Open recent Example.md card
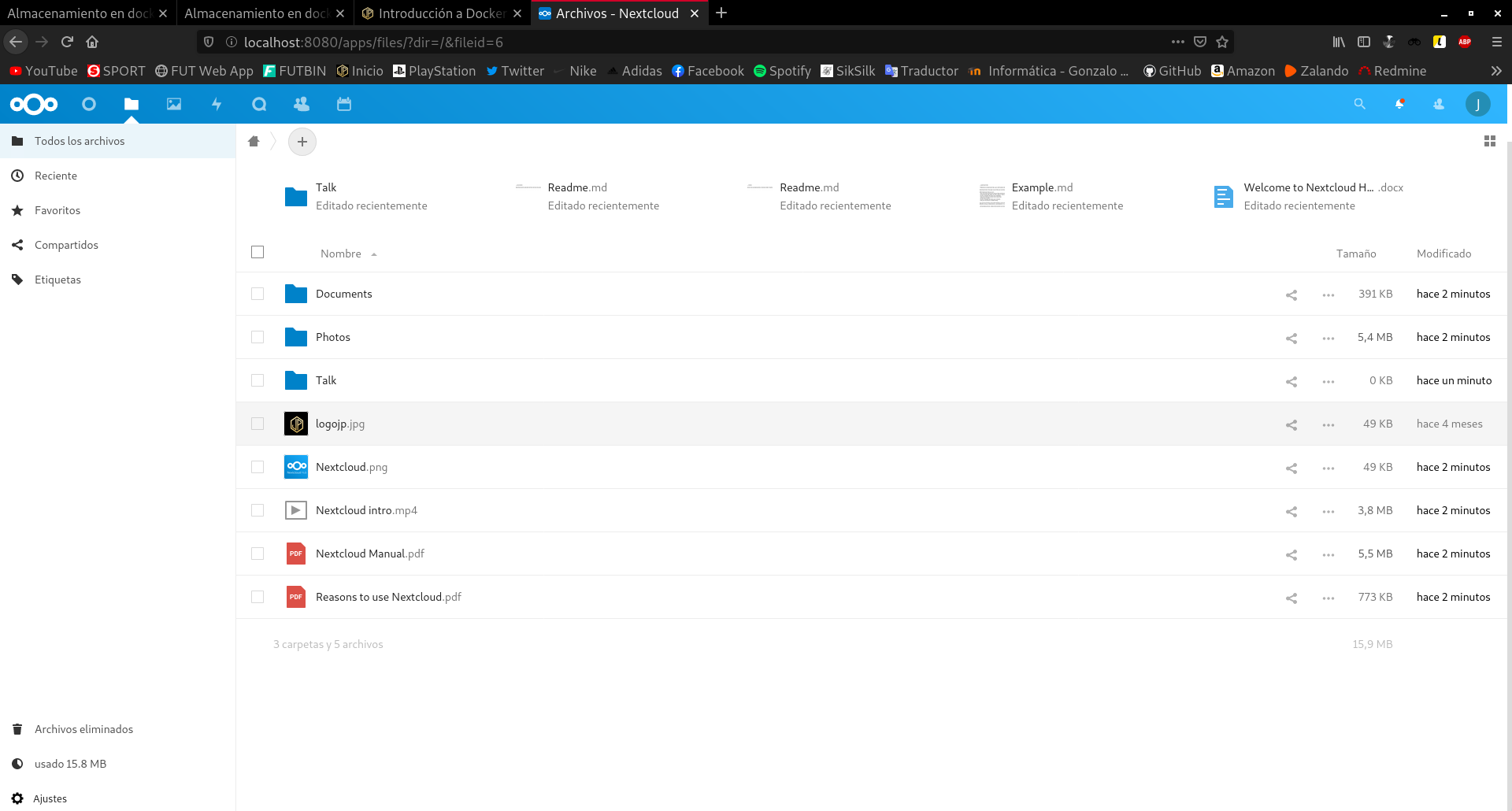 pyautogui.click(x=1052, y=196)
